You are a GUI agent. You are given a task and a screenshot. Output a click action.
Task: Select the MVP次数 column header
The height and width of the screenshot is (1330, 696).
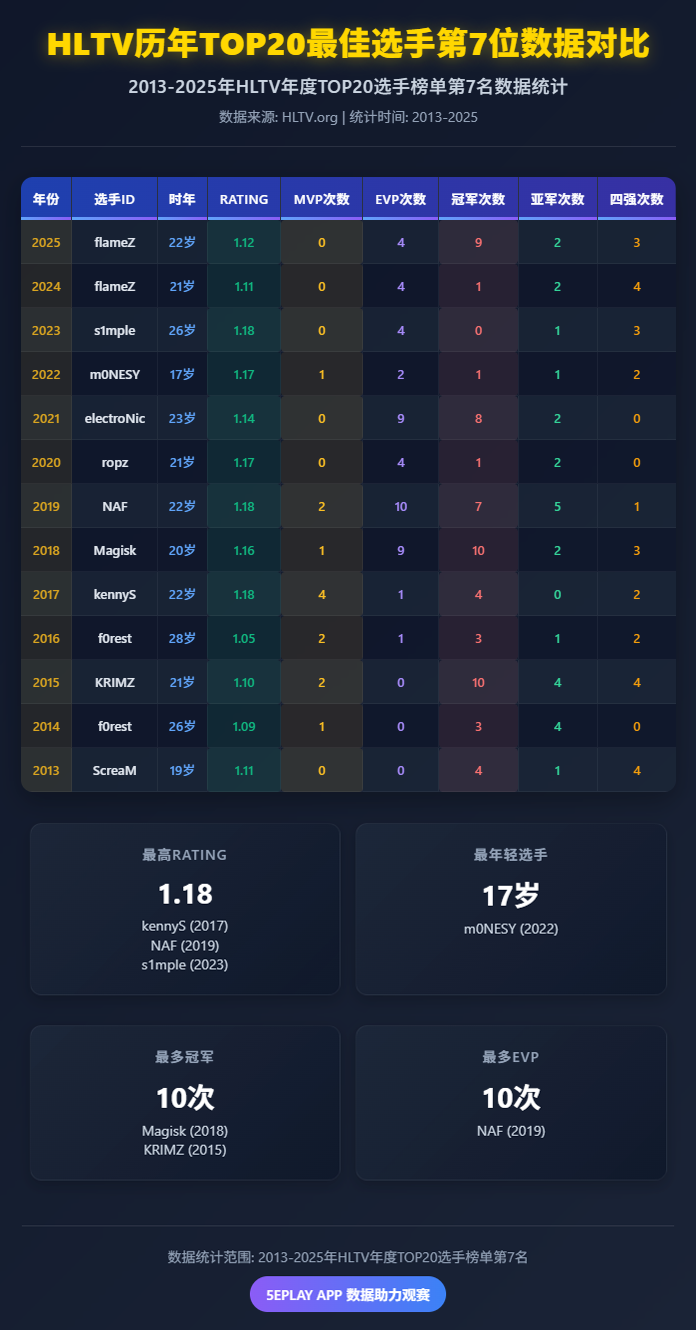(321, 199)
